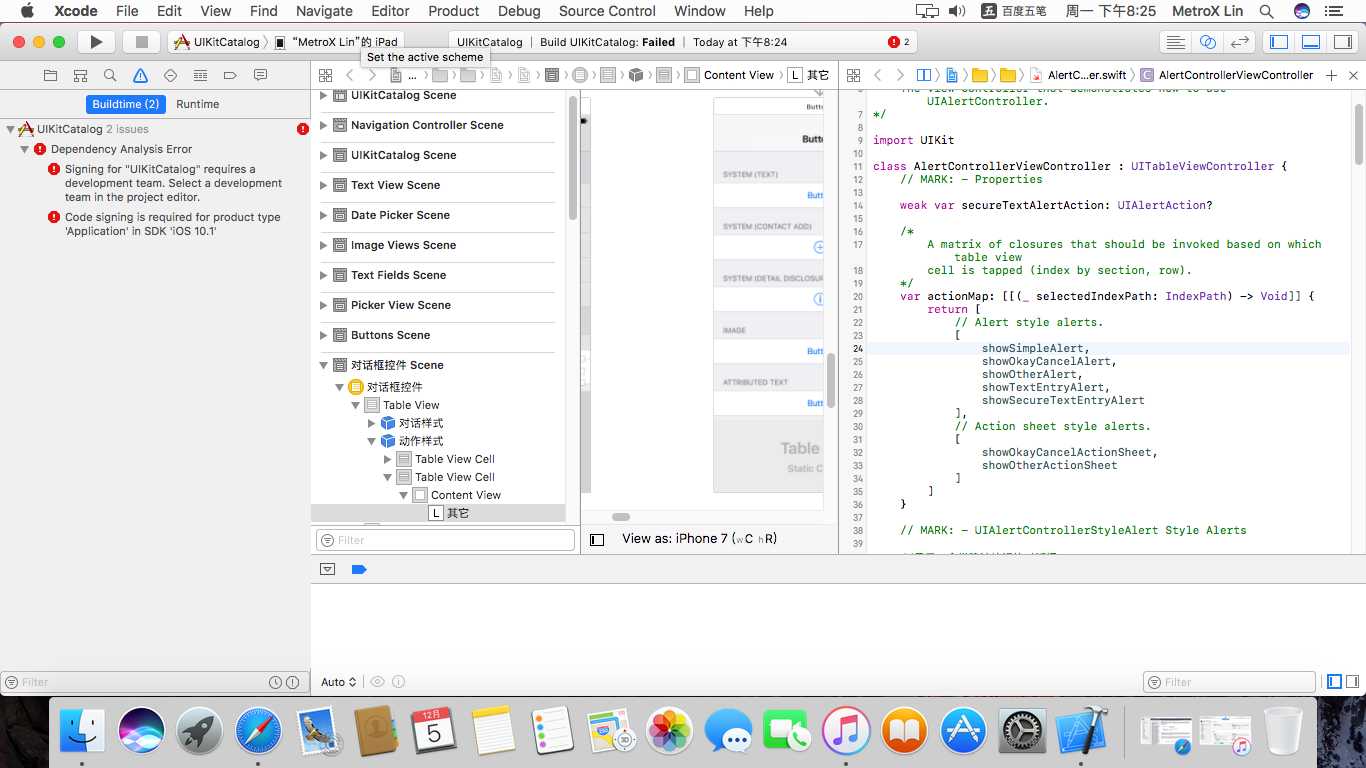This screenshot has height=768, width=1366.
Task: Open related items menu in assistant jump bar
Action: 853,75
